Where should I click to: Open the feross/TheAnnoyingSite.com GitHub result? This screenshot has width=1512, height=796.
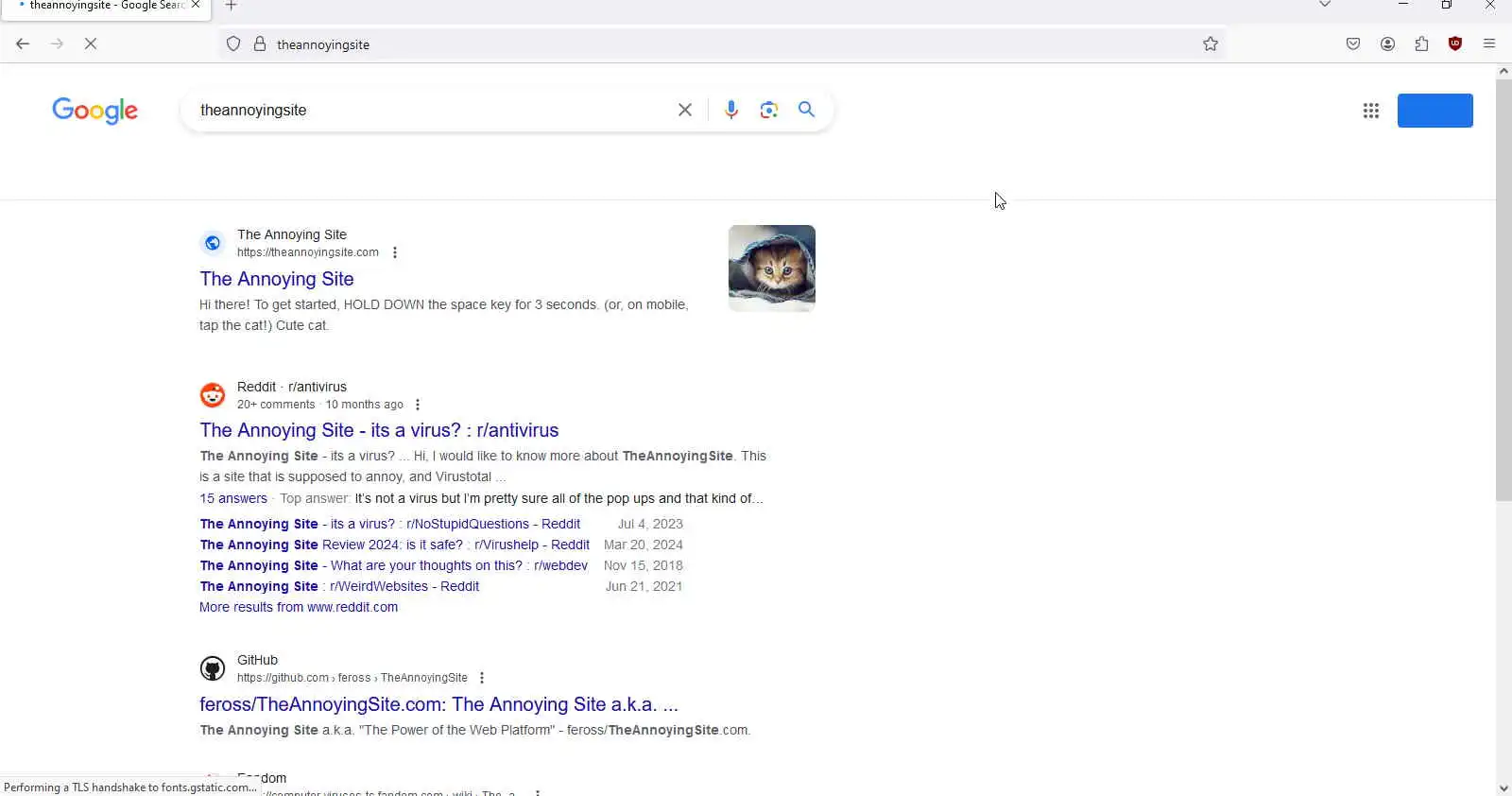point(438,704)
